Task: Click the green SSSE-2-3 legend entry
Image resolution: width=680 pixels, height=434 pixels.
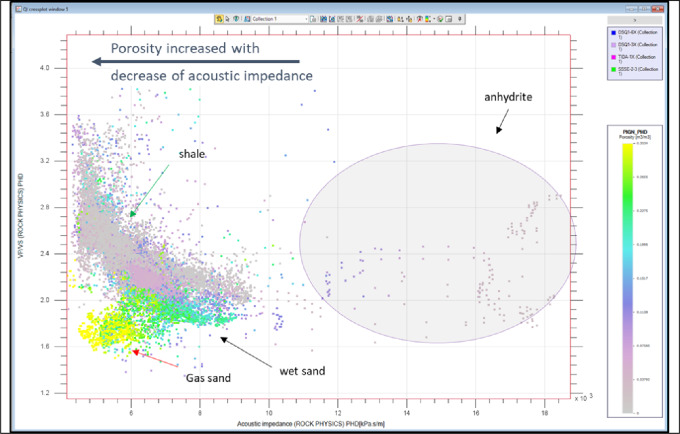Action: pos(635,71)
